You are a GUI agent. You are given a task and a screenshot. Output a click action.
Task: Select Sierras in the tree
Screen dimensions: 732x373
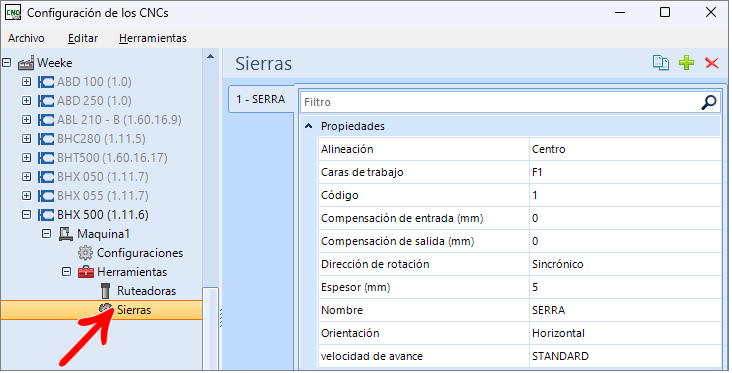[x=134, y=310]
